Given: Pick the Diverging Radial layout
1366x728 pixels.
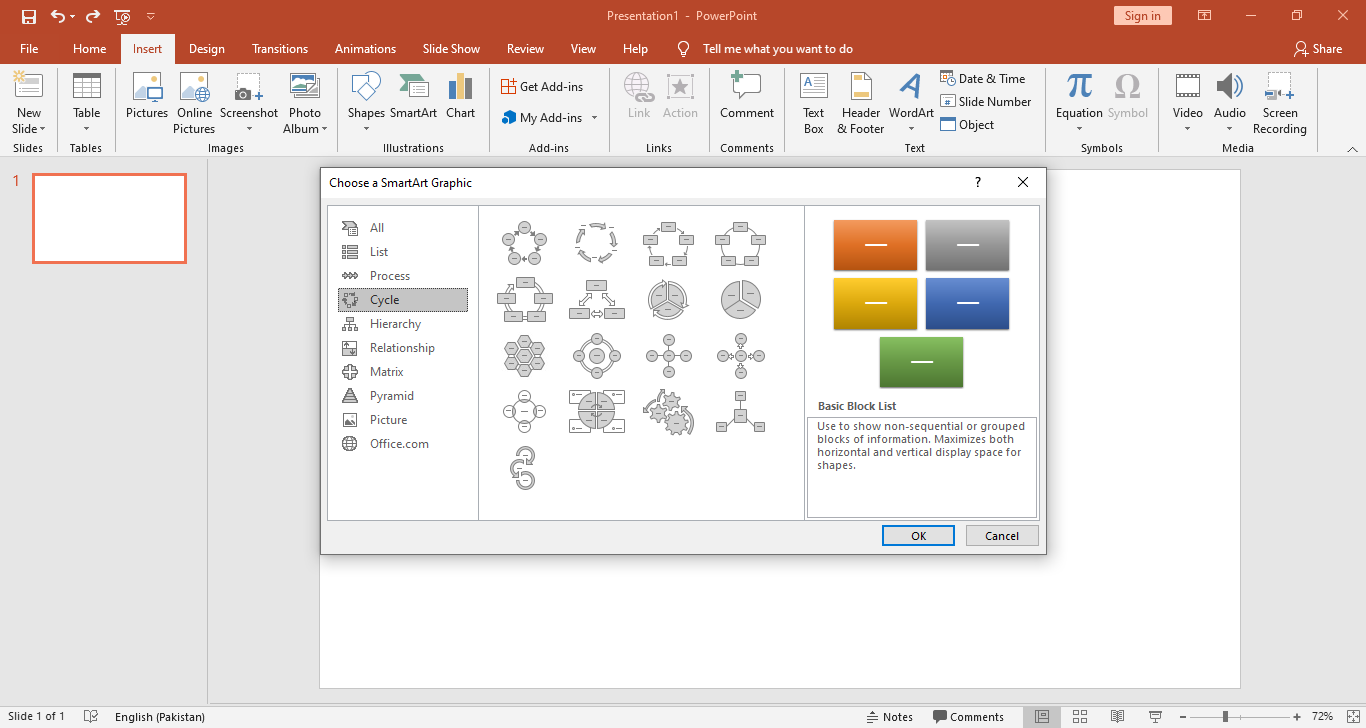Looking at the screenshot, I should pos(741,355).
